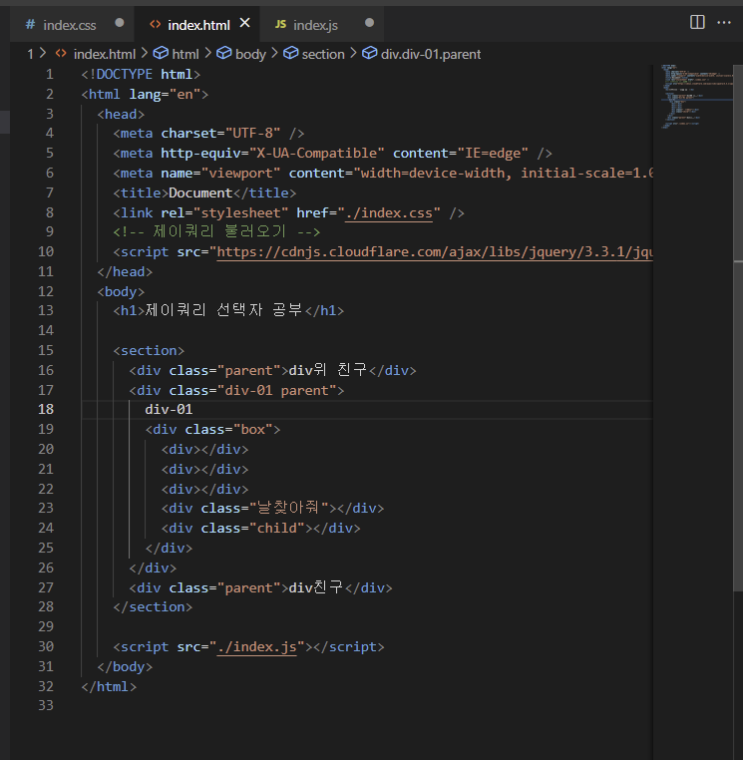This screenshot has width=743, height=760.
Task: Click line number 26 in the gutter
Action: pos(45,568)
